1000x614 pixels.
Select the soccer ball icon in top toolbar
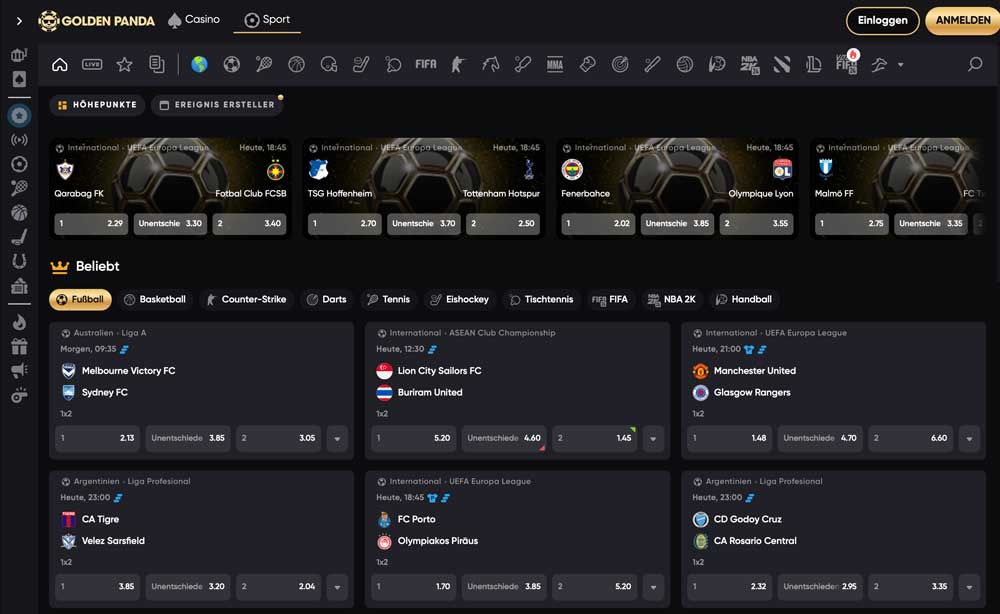[232, 64]
